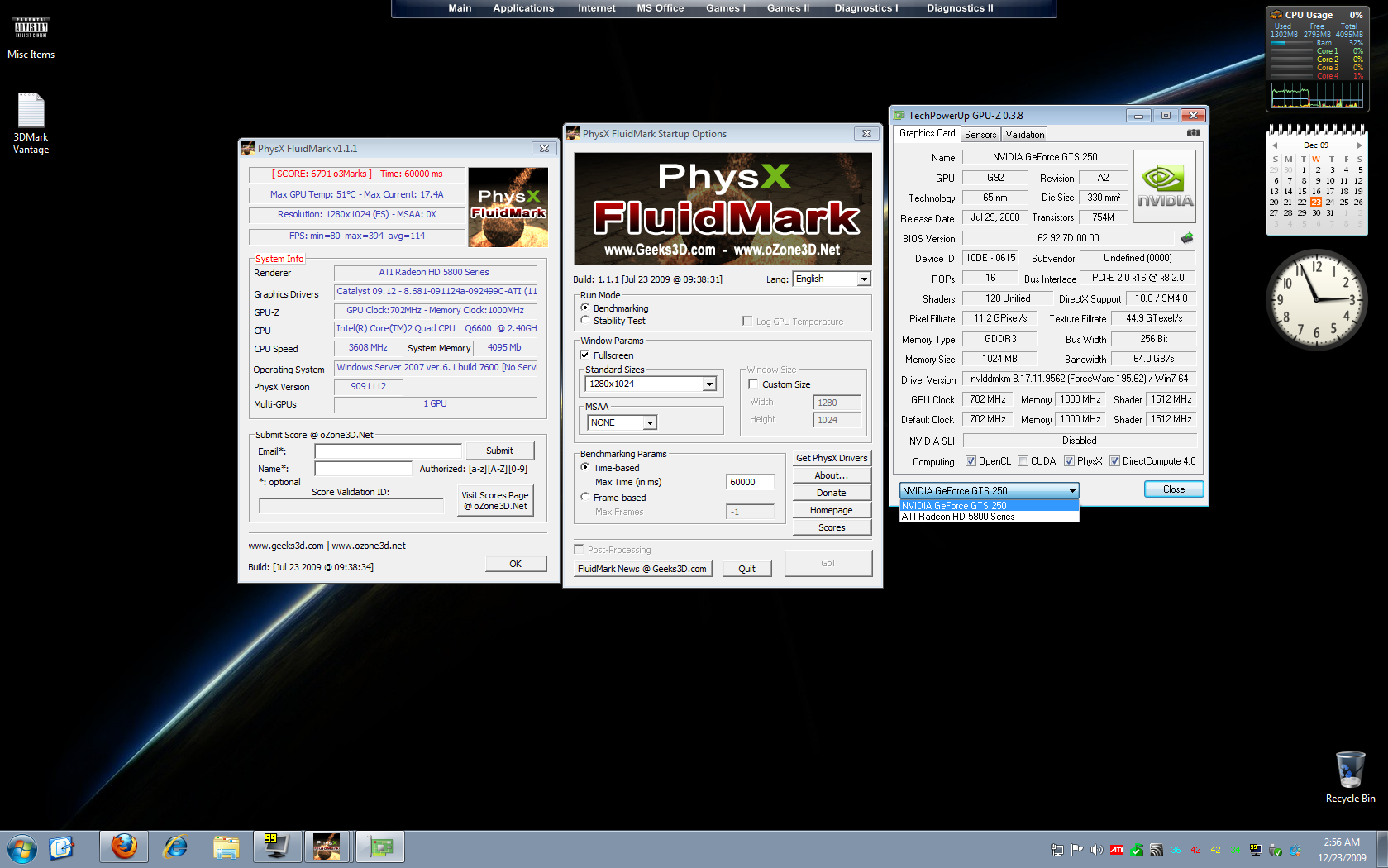Open Windows Explorer folder icon on taskbar
This screenshot has width=1388, height=868.
(x=226, y=847)
